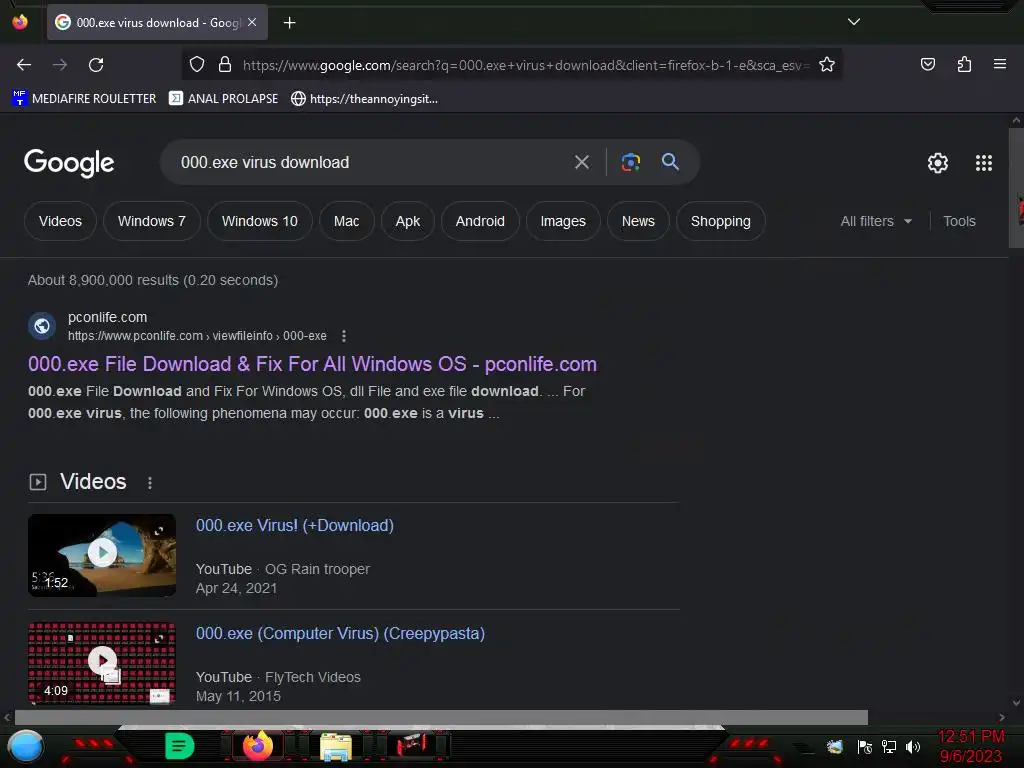
Task: Open the tracking protection shield
Action: point(197,65)
